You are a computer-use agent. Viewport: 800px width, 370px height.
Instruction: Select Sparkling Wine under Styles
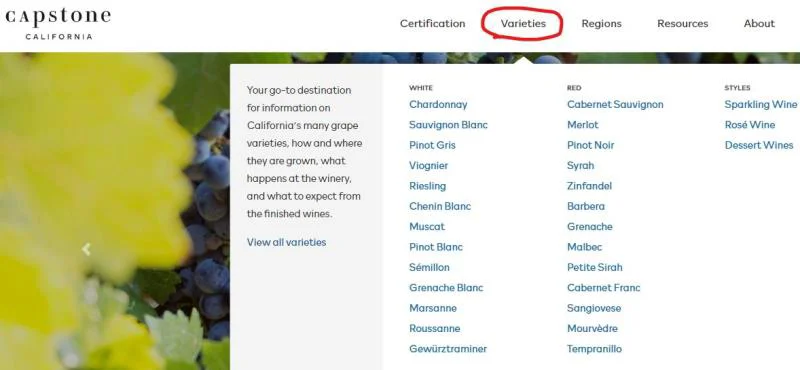761,105
